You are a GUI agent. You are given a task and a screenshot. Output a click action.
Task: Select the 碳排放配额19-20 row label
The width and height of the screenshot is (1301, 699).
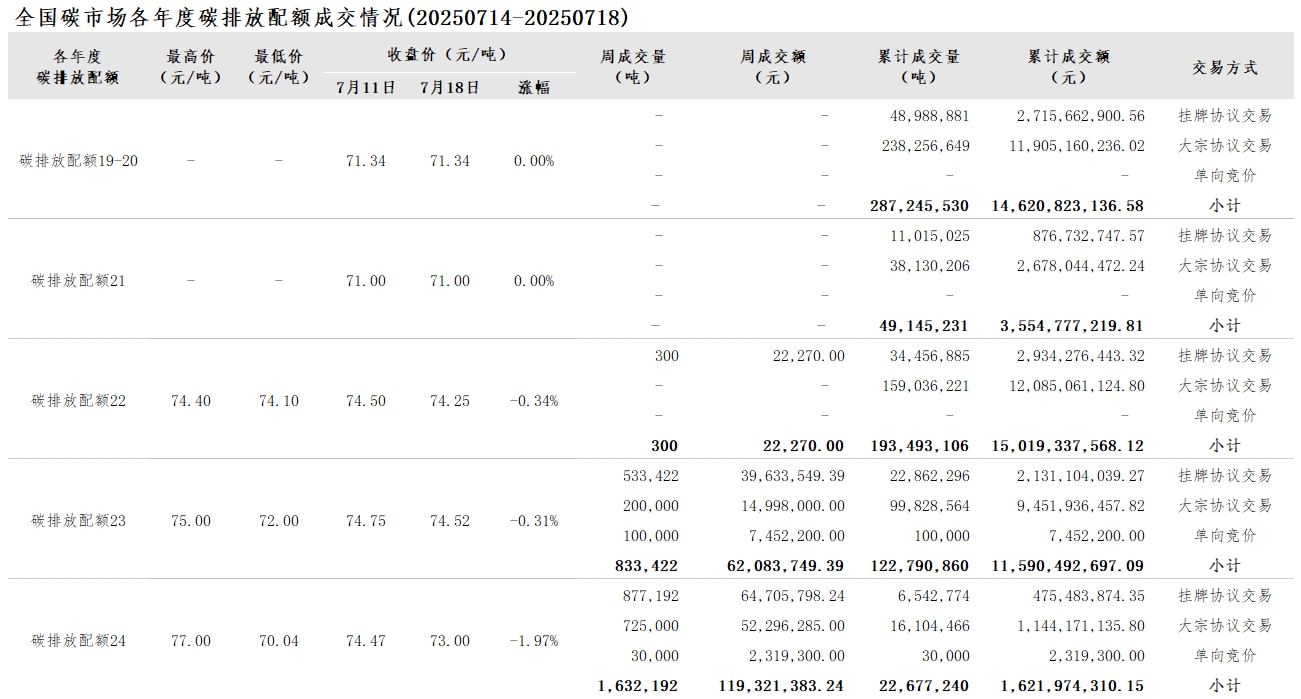(x=79, y=161)
